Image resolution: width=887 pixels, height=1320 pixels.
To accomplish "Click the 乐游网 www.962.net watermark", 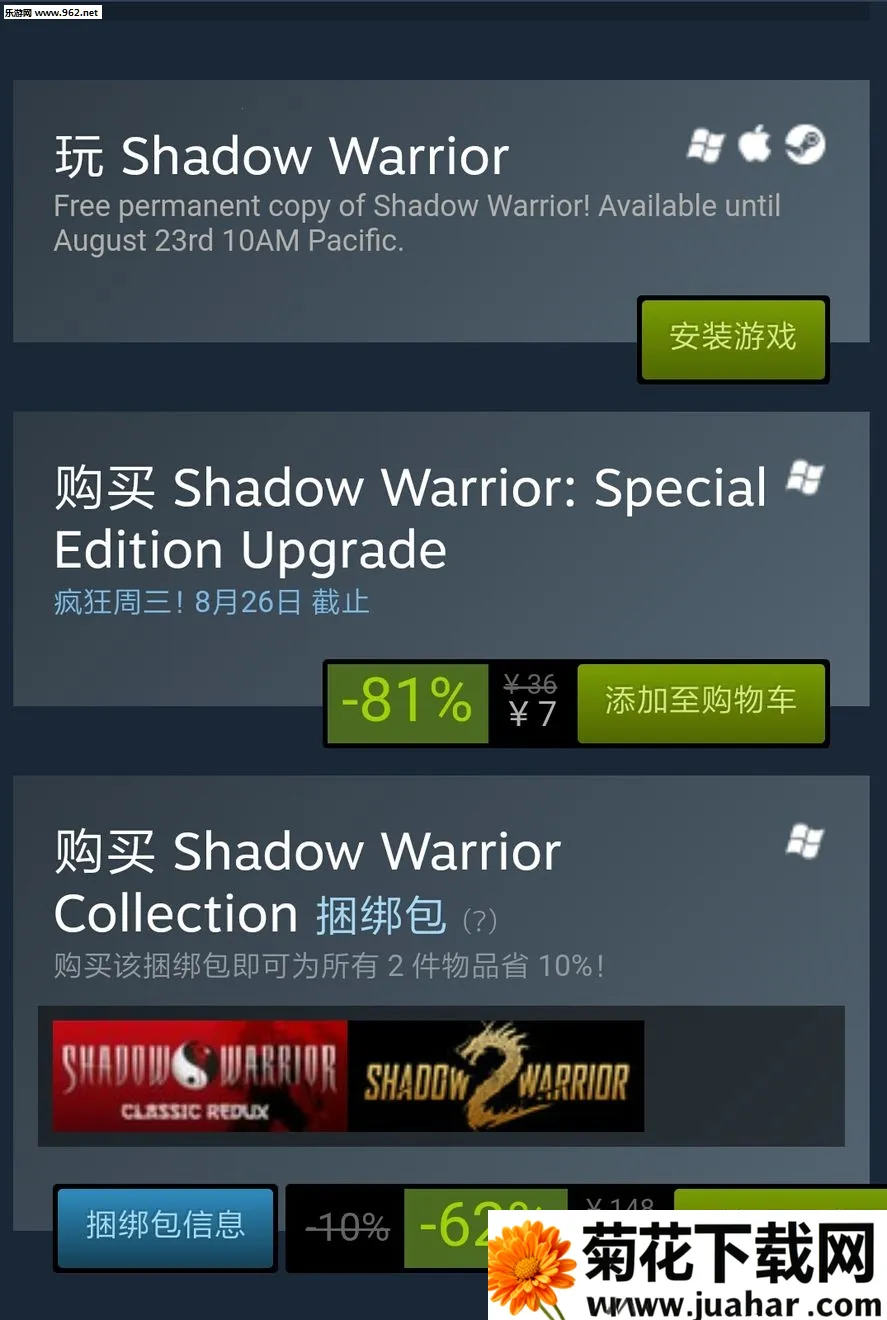I will point(52,12).
